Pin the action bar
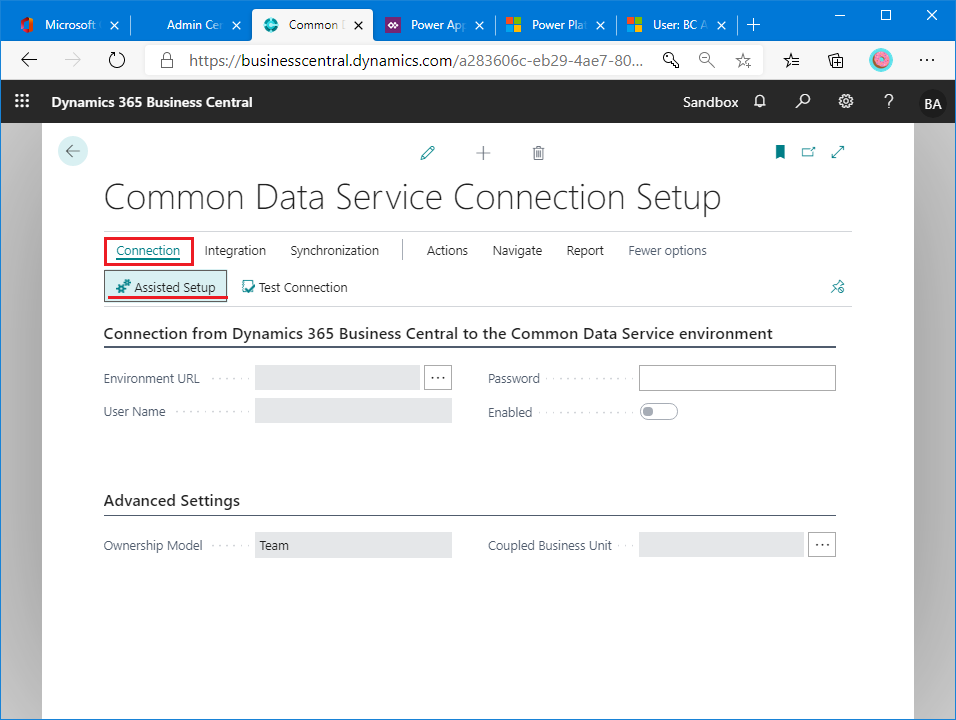The image size is (956, 720). pos(838,287)
